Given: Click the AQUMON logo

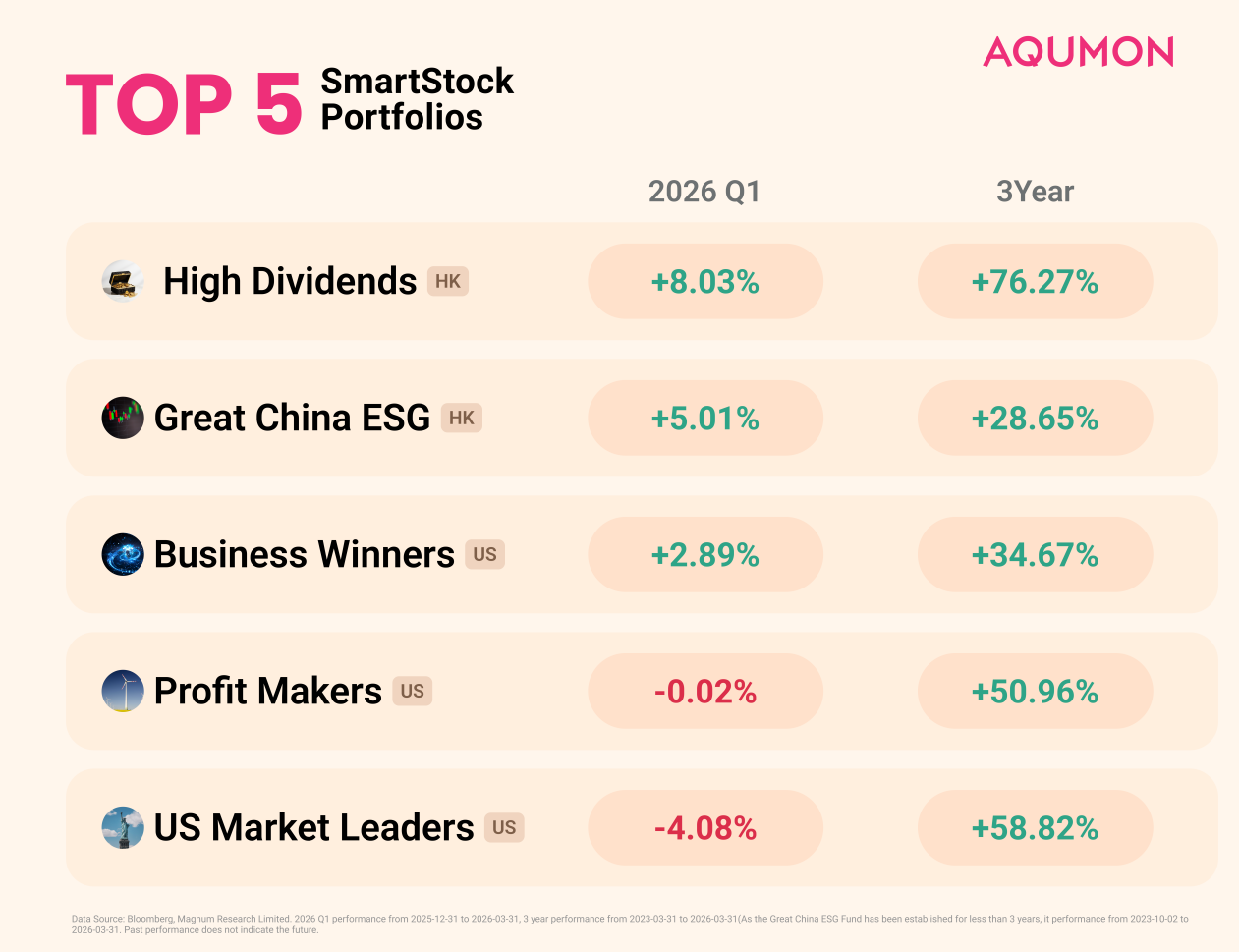Looking at the screenshot, I should pyautogui.click(x=1078, y=52).
